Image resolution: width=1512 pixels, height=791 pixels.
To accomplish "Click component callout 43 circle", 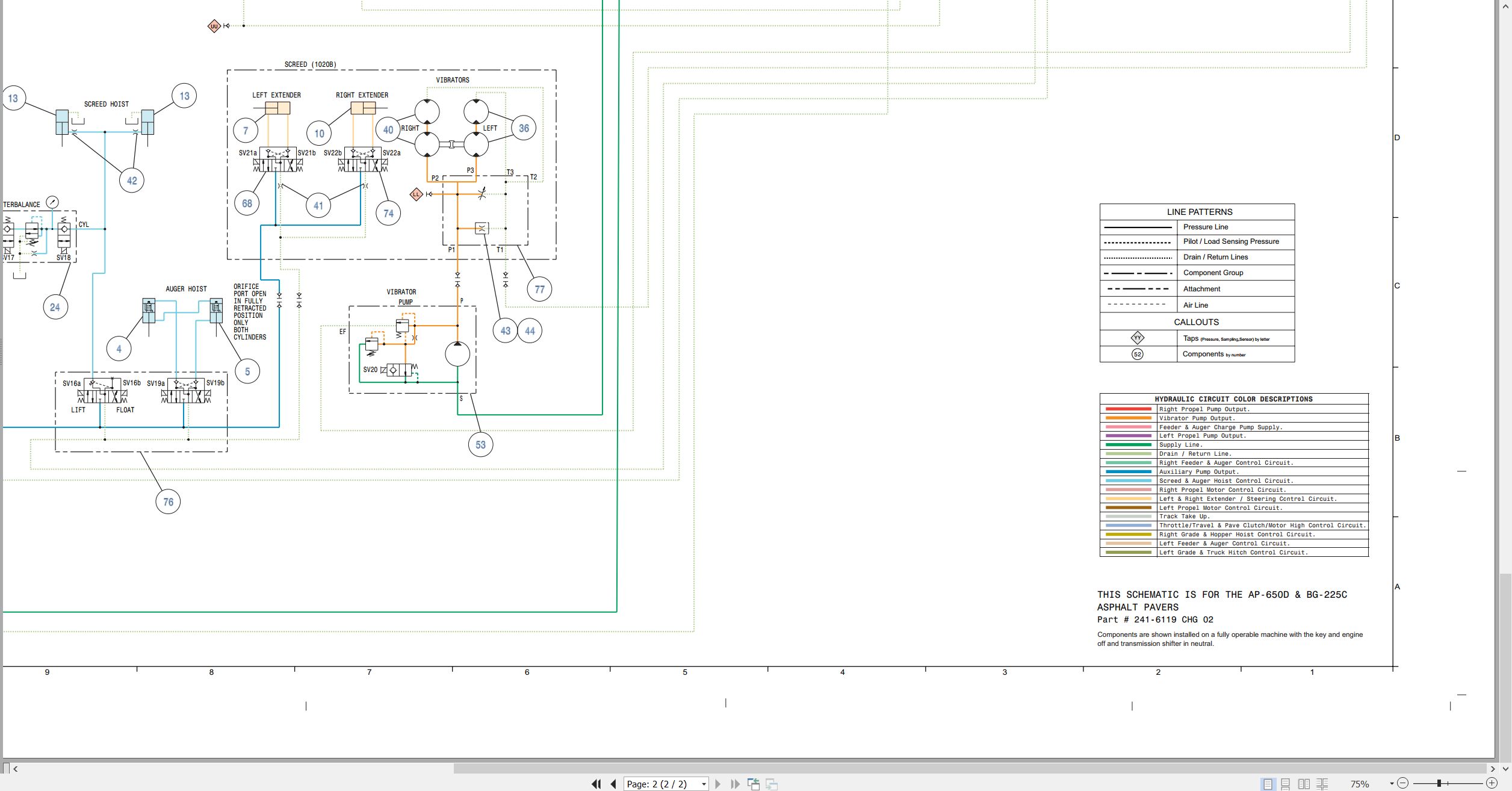I will point(505,330).
